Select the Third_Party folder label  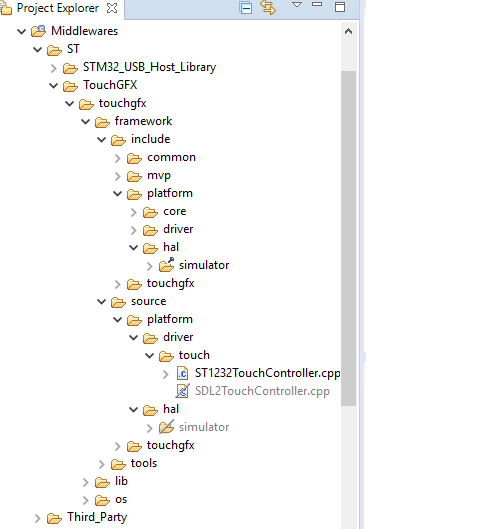point(97,517)
